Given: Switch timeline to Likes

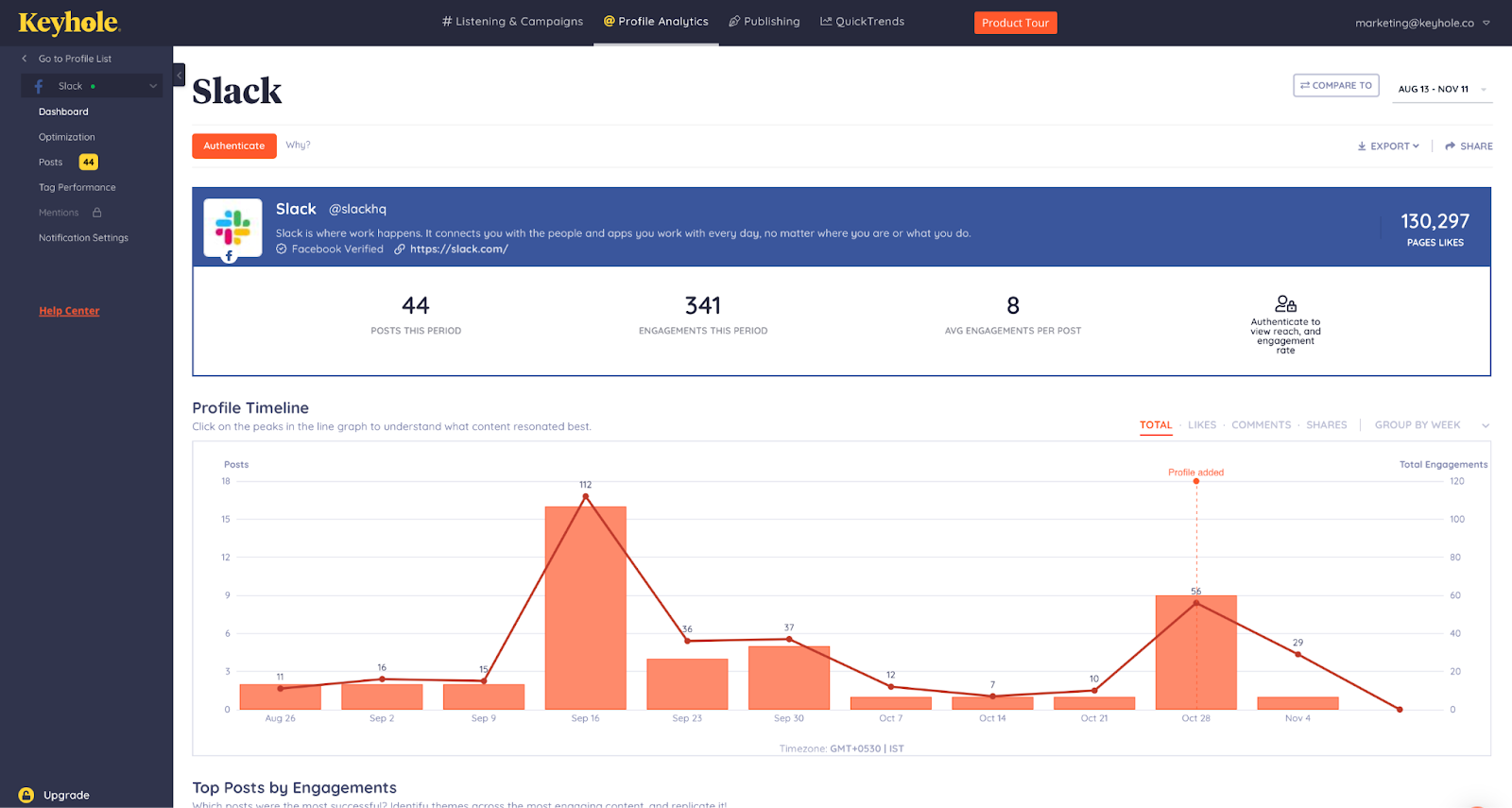Looking at the screenshot, I should [x=1202, y=425].
